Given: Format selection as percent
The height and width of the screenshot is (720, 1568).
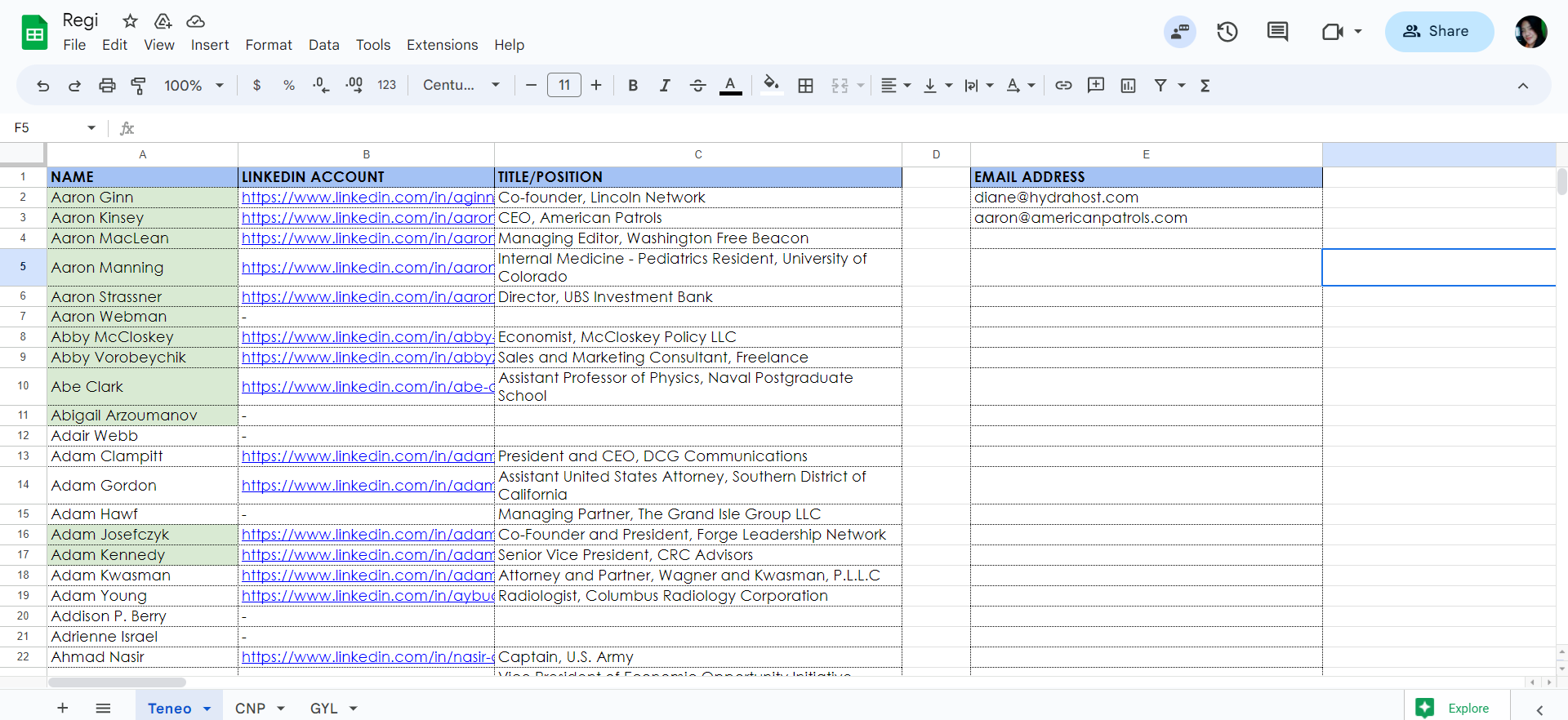Looking at the screenshot, I should tap(289, 86).
